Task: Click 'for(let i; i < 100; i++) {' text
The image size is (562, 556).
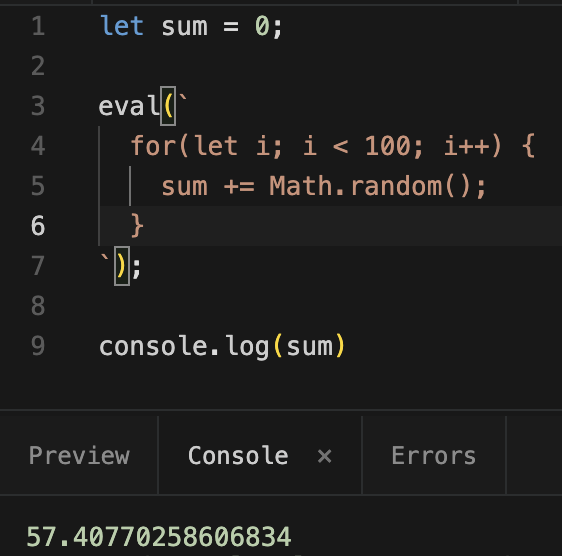Action: tap(333, 146)
